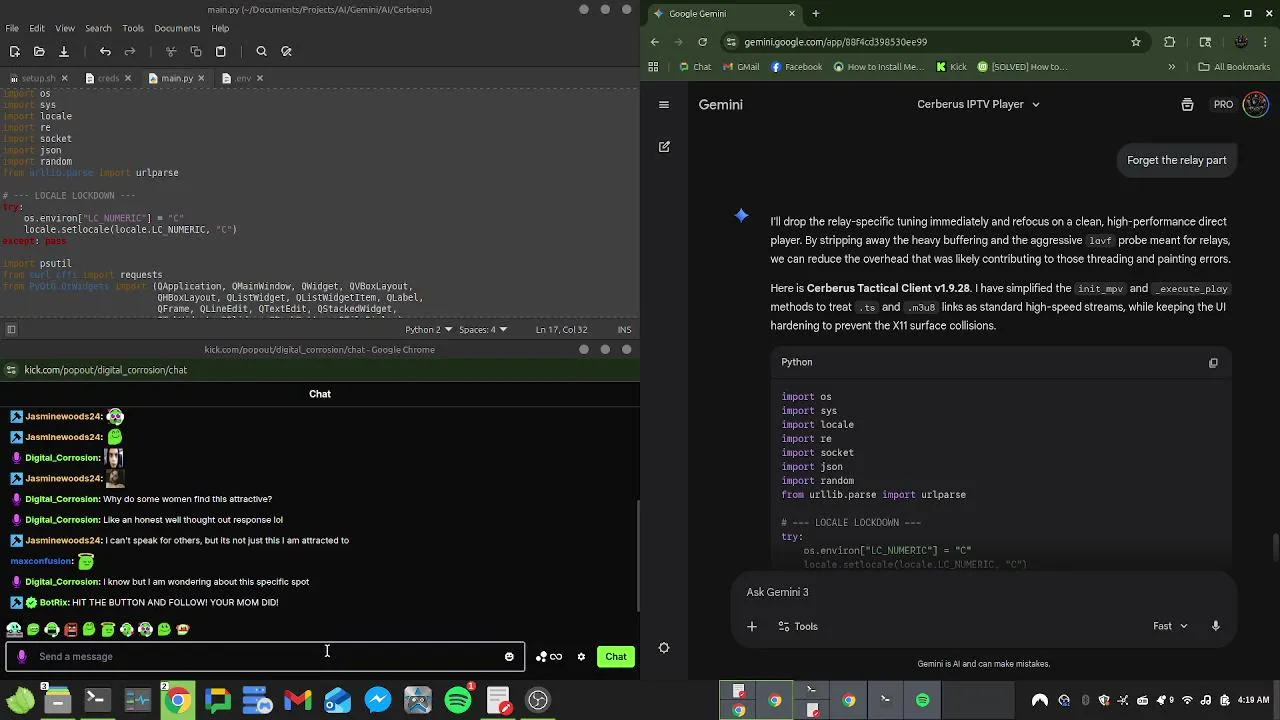
Task: Copy the Python code block
Action: pyautogui.click(x=1213, y=363)
